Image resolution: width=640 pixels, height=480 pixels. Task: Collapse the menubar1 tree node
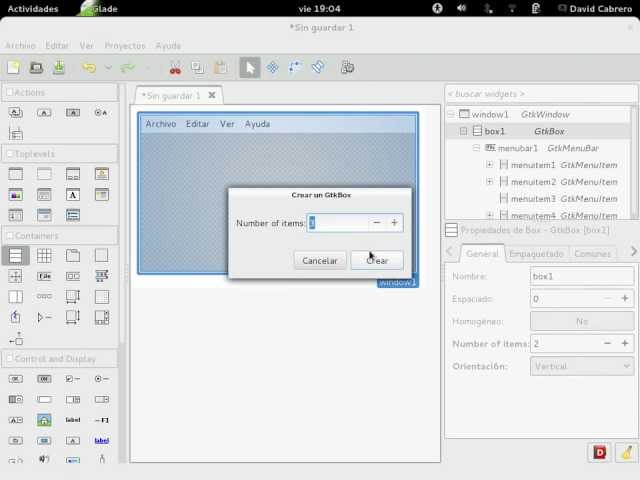click(x=476, y=148)
